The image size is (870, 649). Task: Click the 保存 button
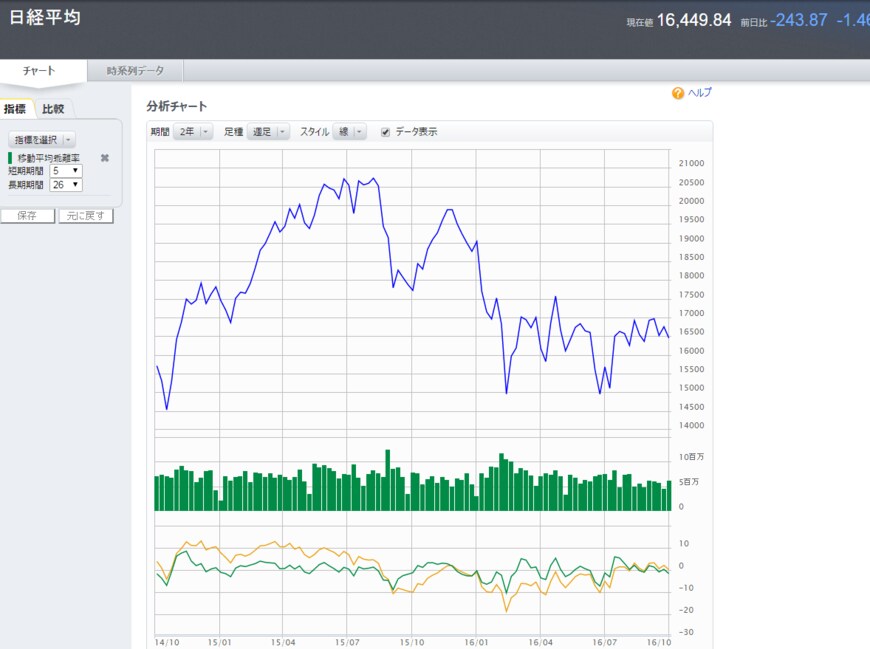point(27,216)
